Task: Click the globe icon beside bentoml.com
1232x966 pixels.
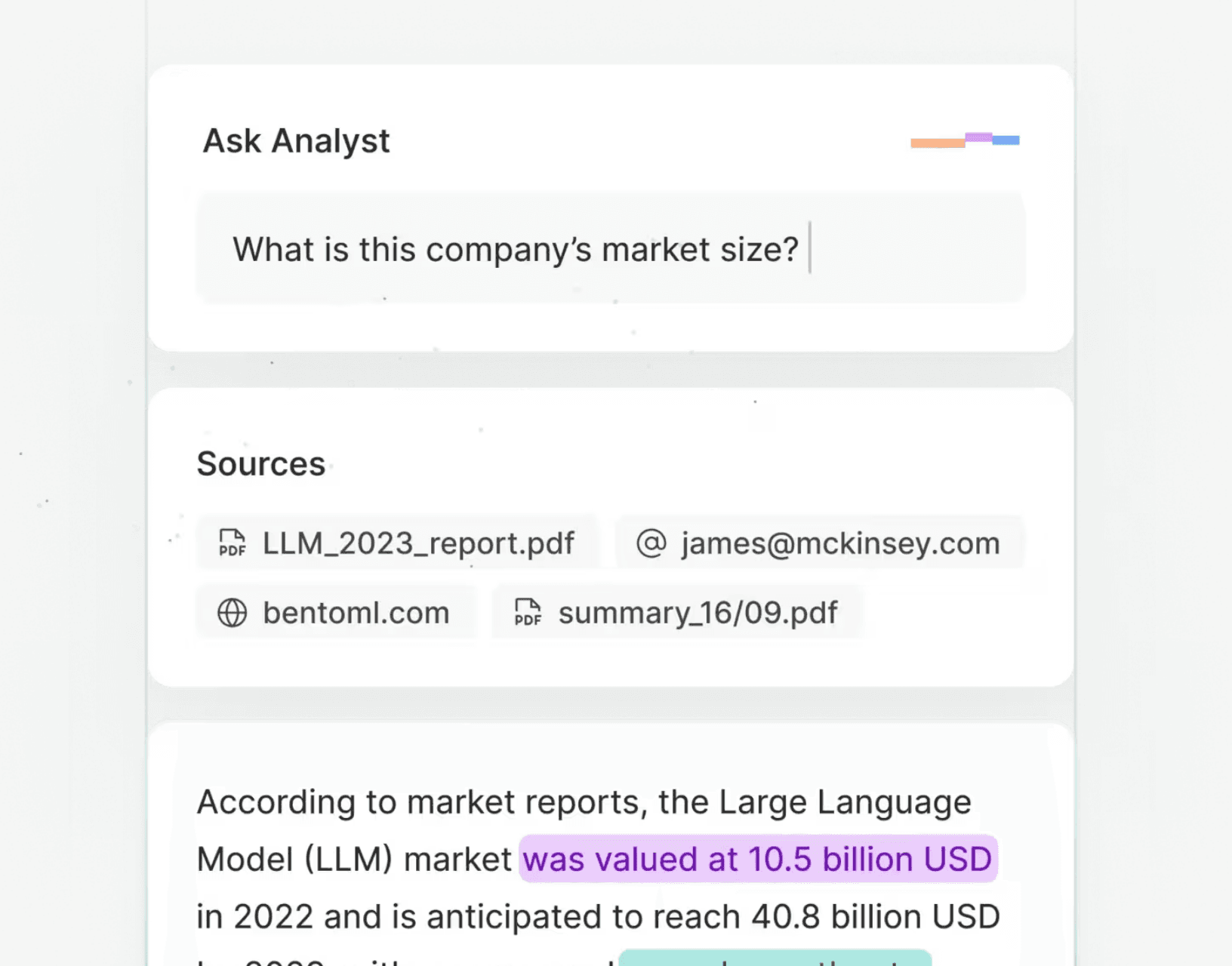Action: pyautogui.click(x=232, y=613)
